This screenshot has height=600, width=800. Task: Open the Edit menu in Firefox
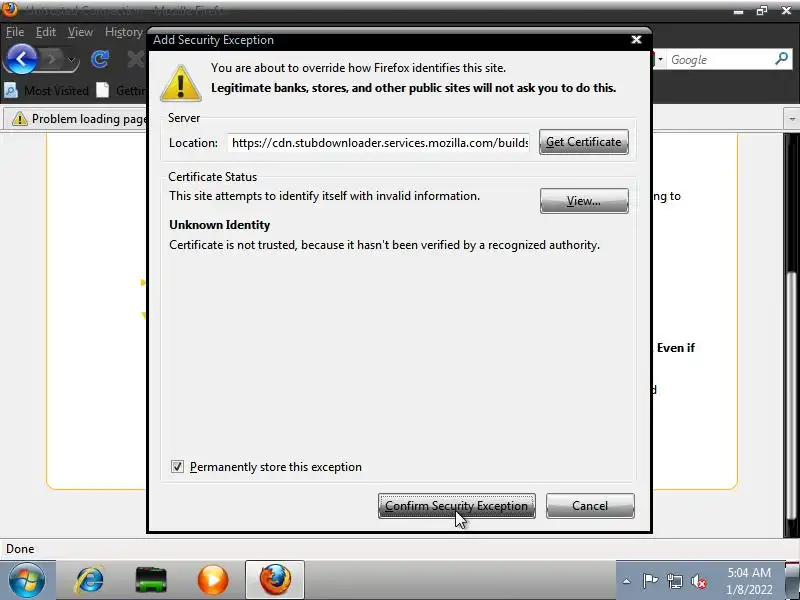(x=45, y=32)
